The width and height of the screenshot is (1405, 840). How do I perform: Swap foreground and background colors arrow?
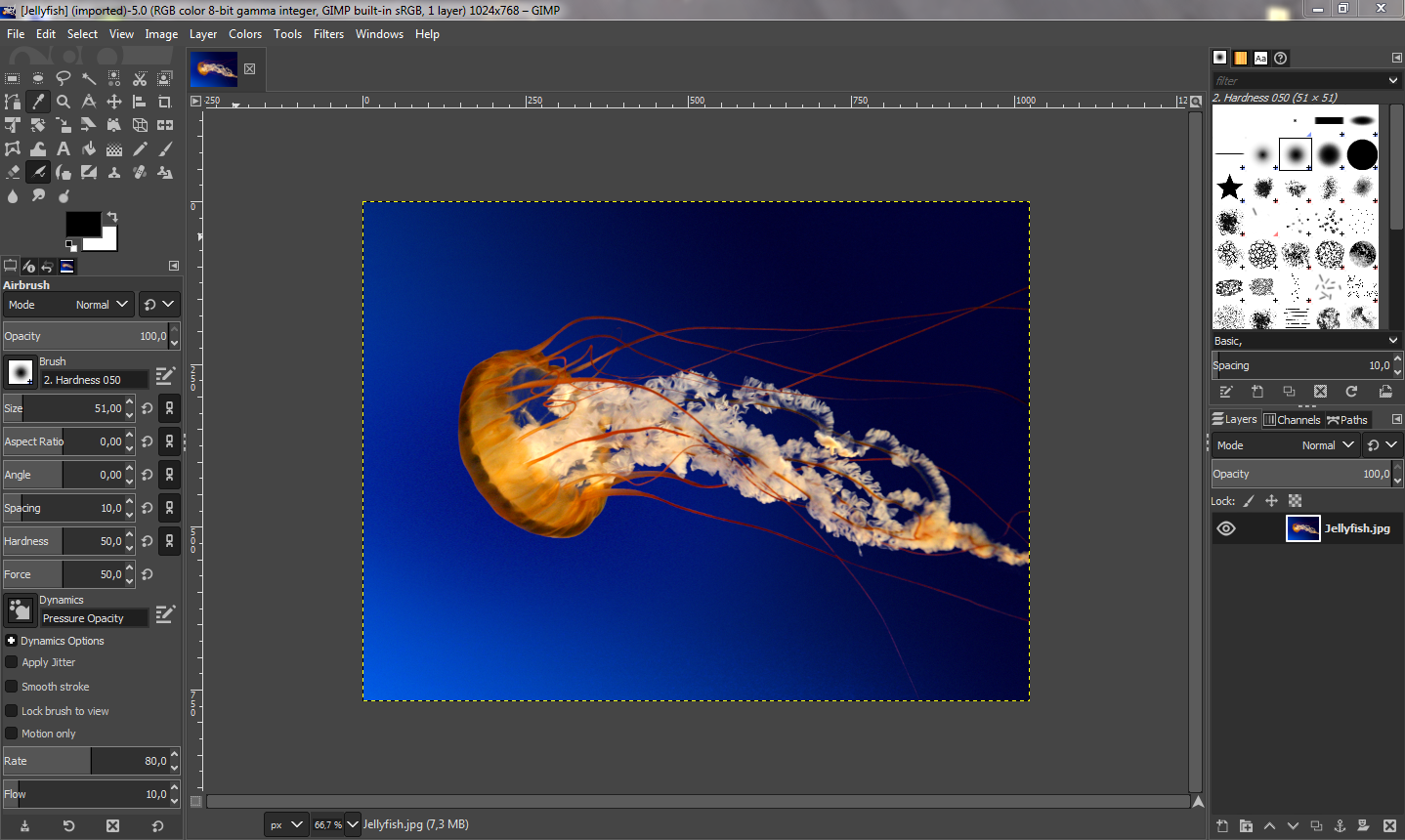(112, 217)
